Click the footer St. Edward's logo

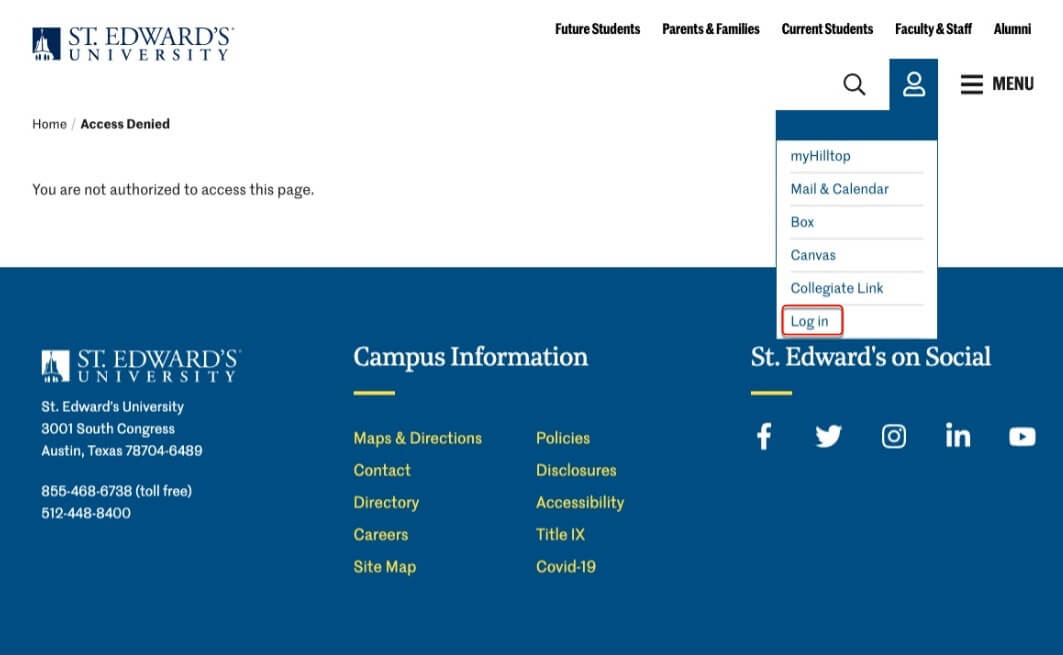[x=141, y=365]
